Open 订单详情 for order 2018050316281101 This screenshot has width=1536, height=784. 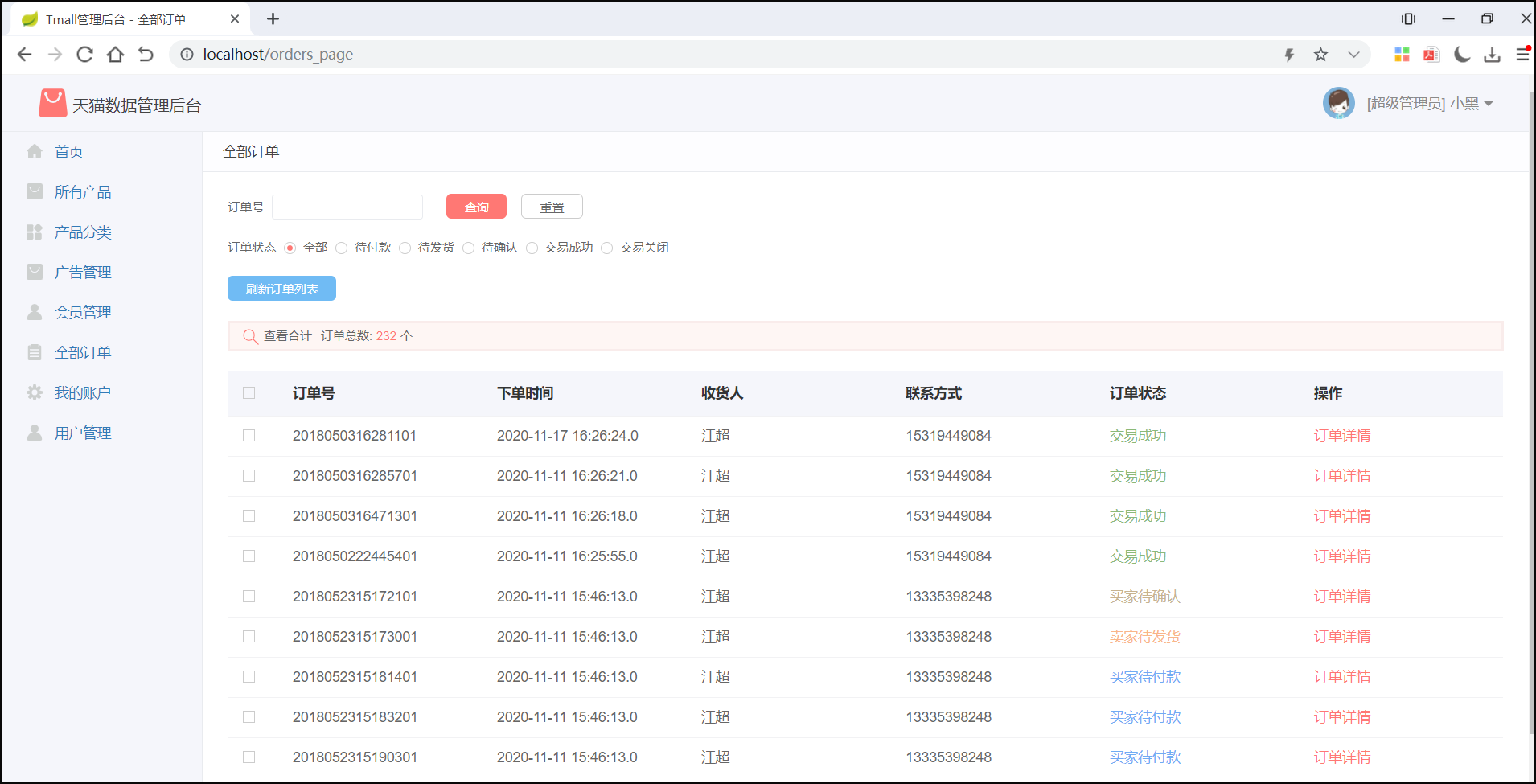tap(1342, 435)
